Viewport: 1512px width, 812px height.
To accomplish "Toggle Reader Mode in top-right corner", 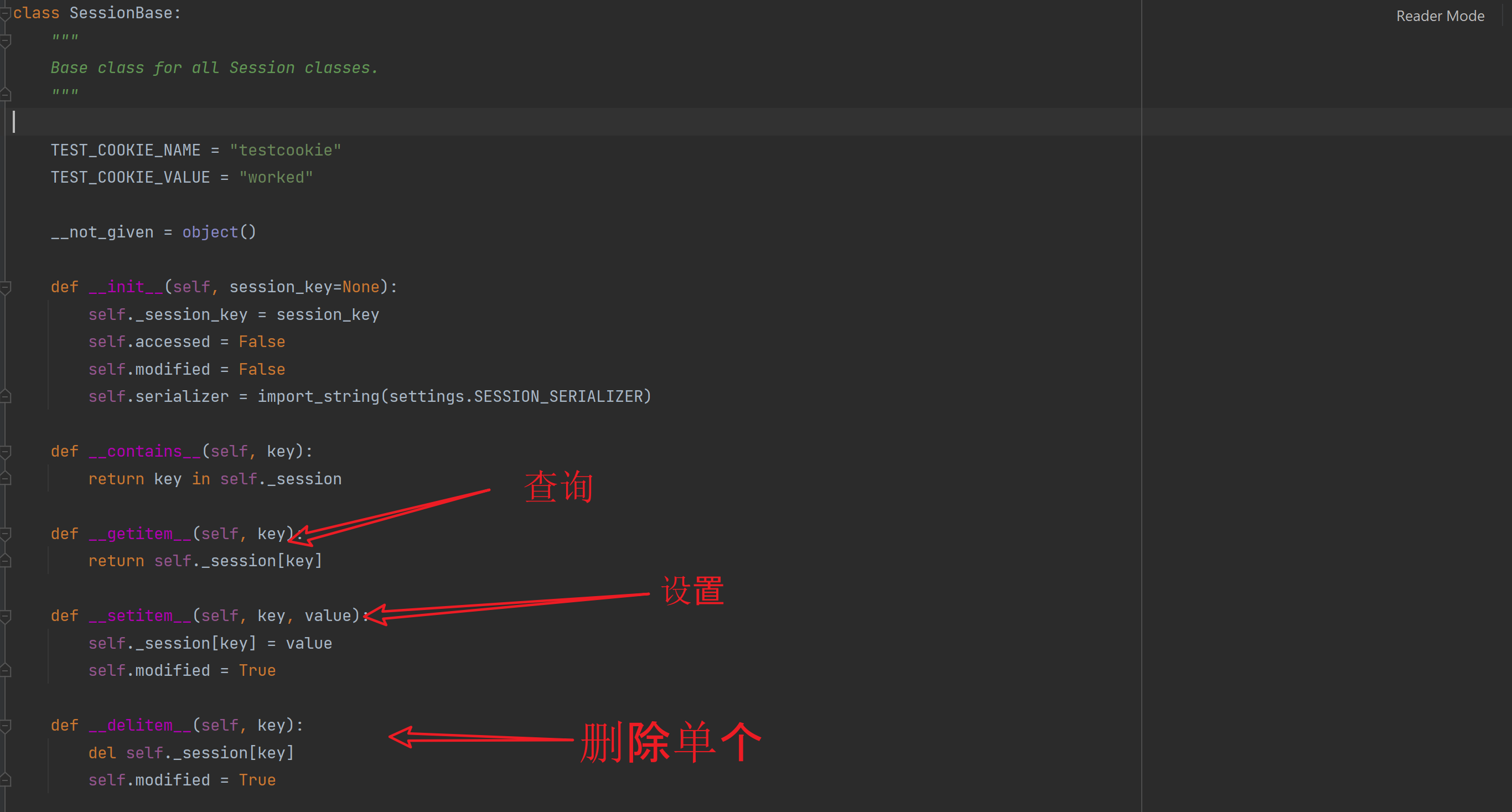I will click(1440, 16).
